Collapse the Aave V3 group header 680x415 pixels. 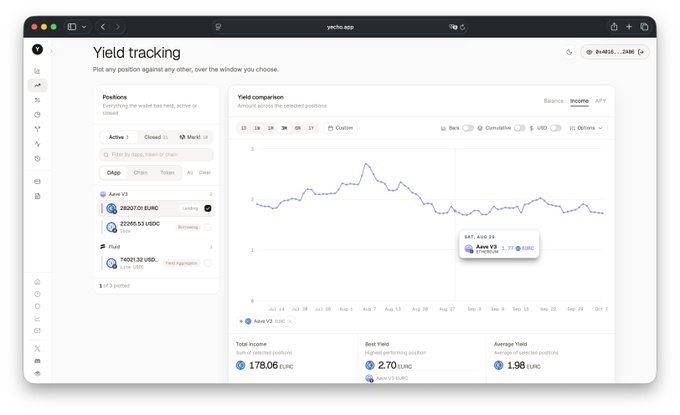pos(156,194)
